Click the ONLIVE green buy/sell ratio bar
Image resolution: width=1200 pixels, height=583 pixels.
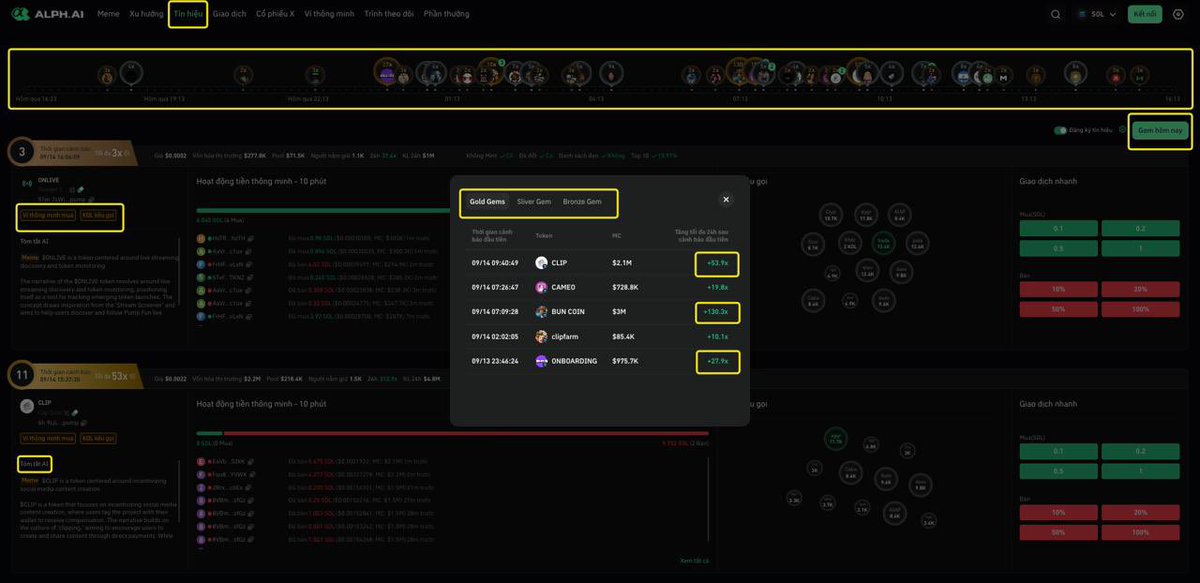click(x=322, y=210)
